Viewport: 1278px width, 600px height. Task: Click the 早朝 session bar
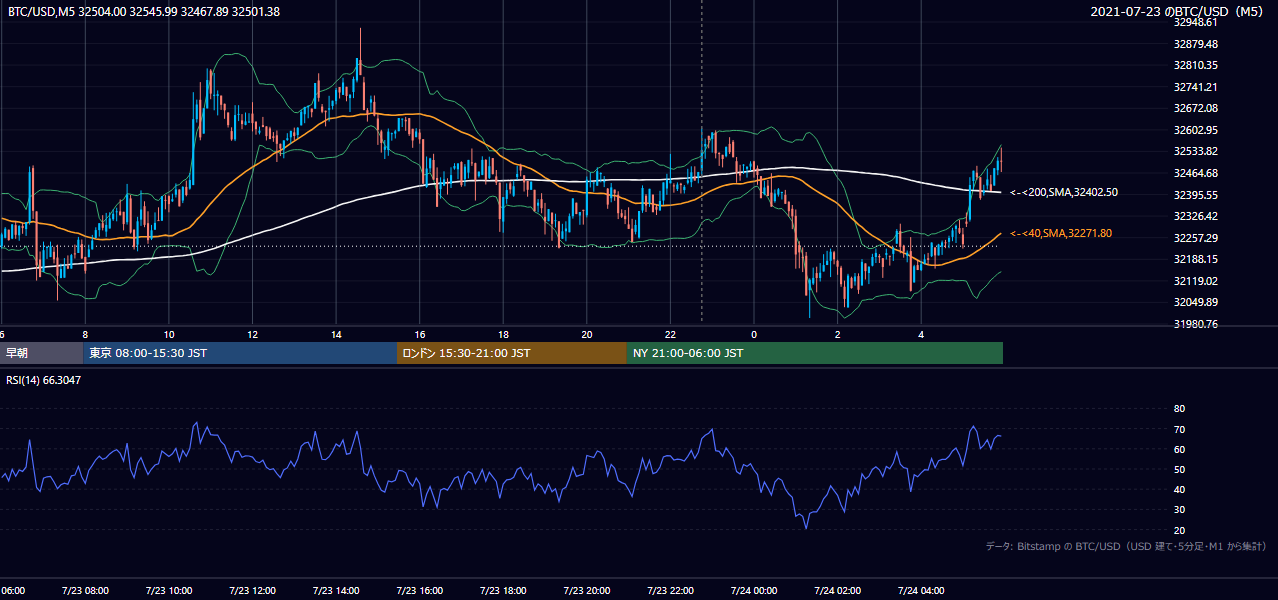(41, 353)
